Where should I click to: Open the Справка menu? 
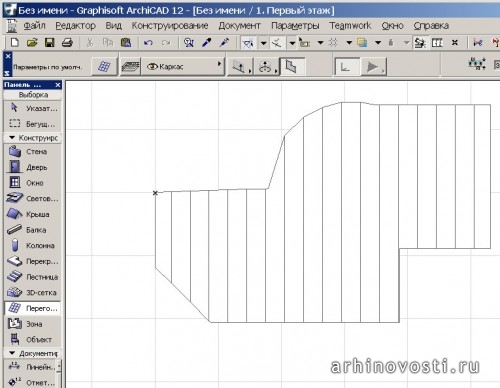click(x=431, y=25)
